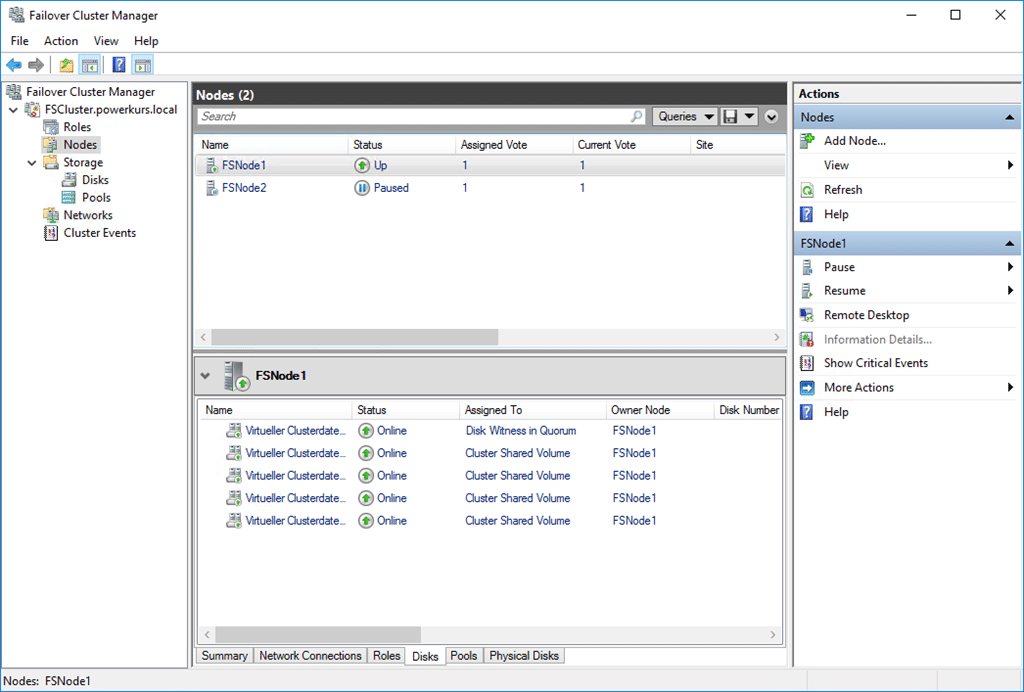
Task: Sort disks by Assigned To column header
Action: (x=493, y=410)
